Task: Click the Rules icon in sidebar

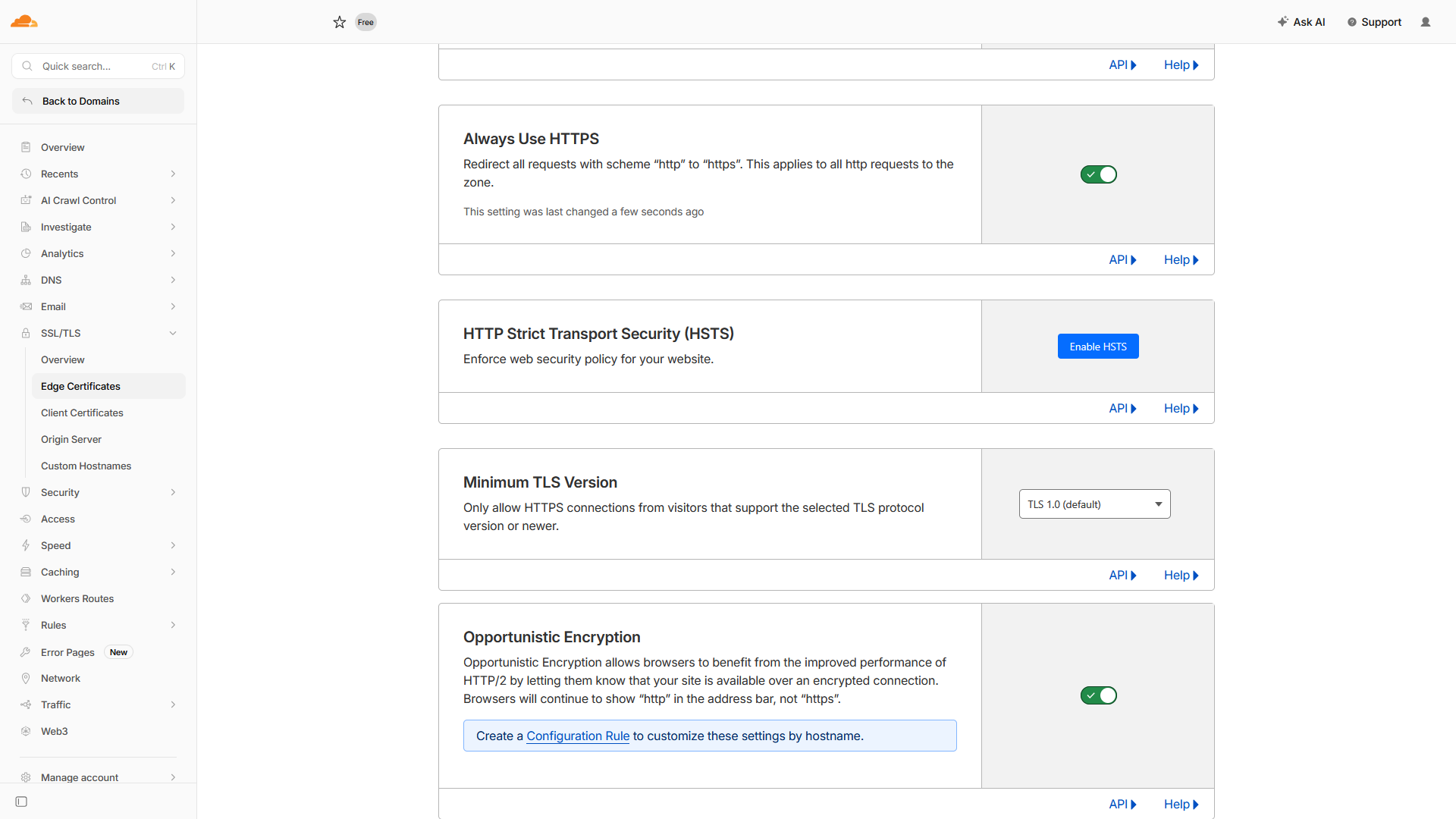Action: pos(26,625)
